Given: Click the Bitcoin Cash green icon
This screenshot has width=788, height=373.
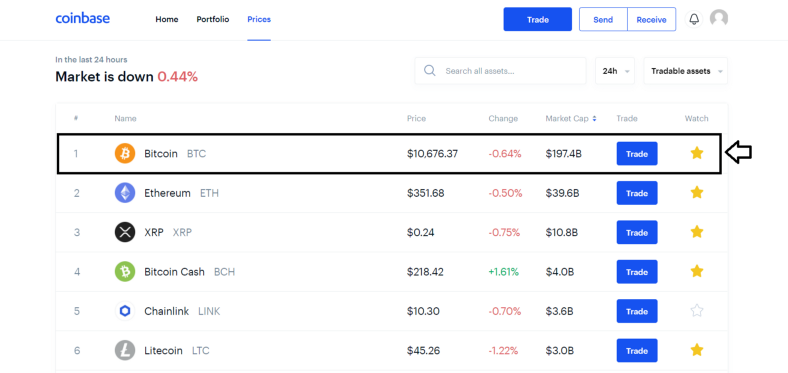Looking at the screenshot, I should point(125,272).
